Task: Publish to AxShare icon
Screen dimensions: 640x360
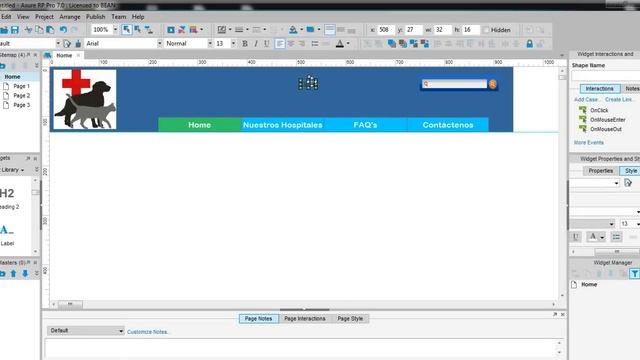Action: click(182, 30)
